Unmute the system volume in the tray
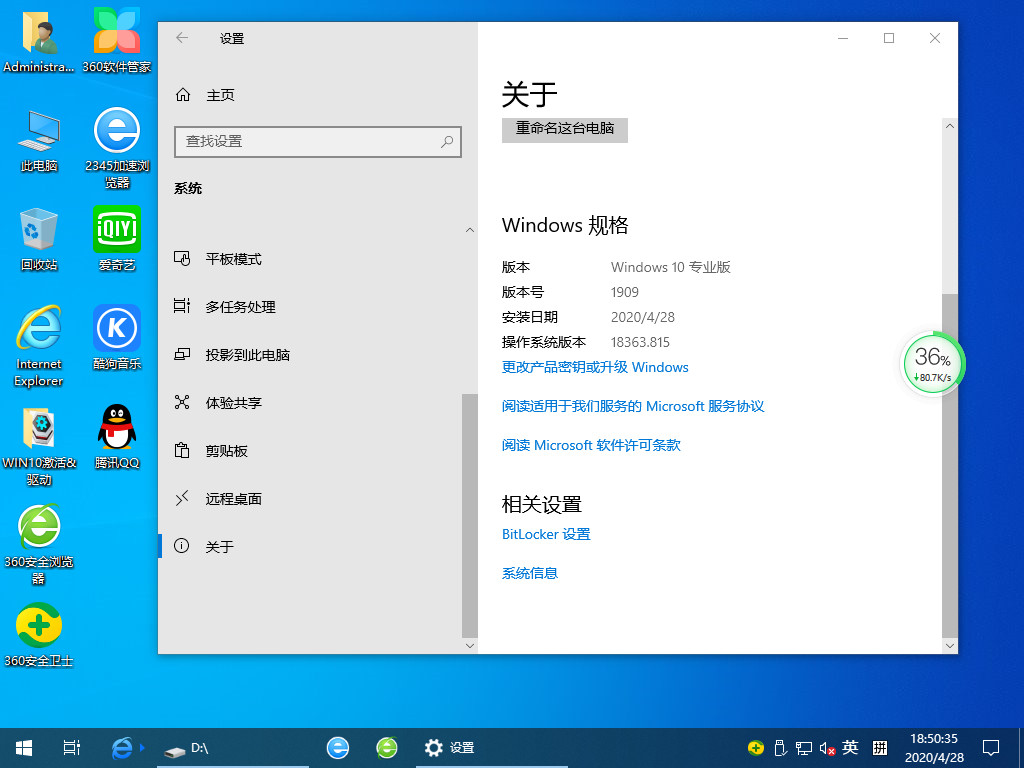The image size is (1024, 768). [826, 747]
